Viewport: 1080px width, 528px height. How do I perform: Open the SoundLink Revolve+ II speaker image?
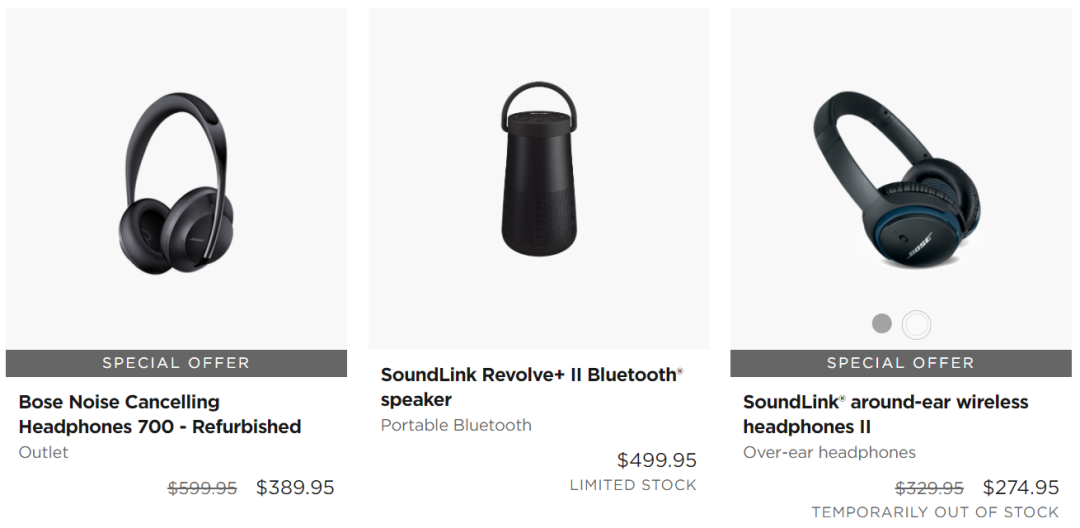539,169
